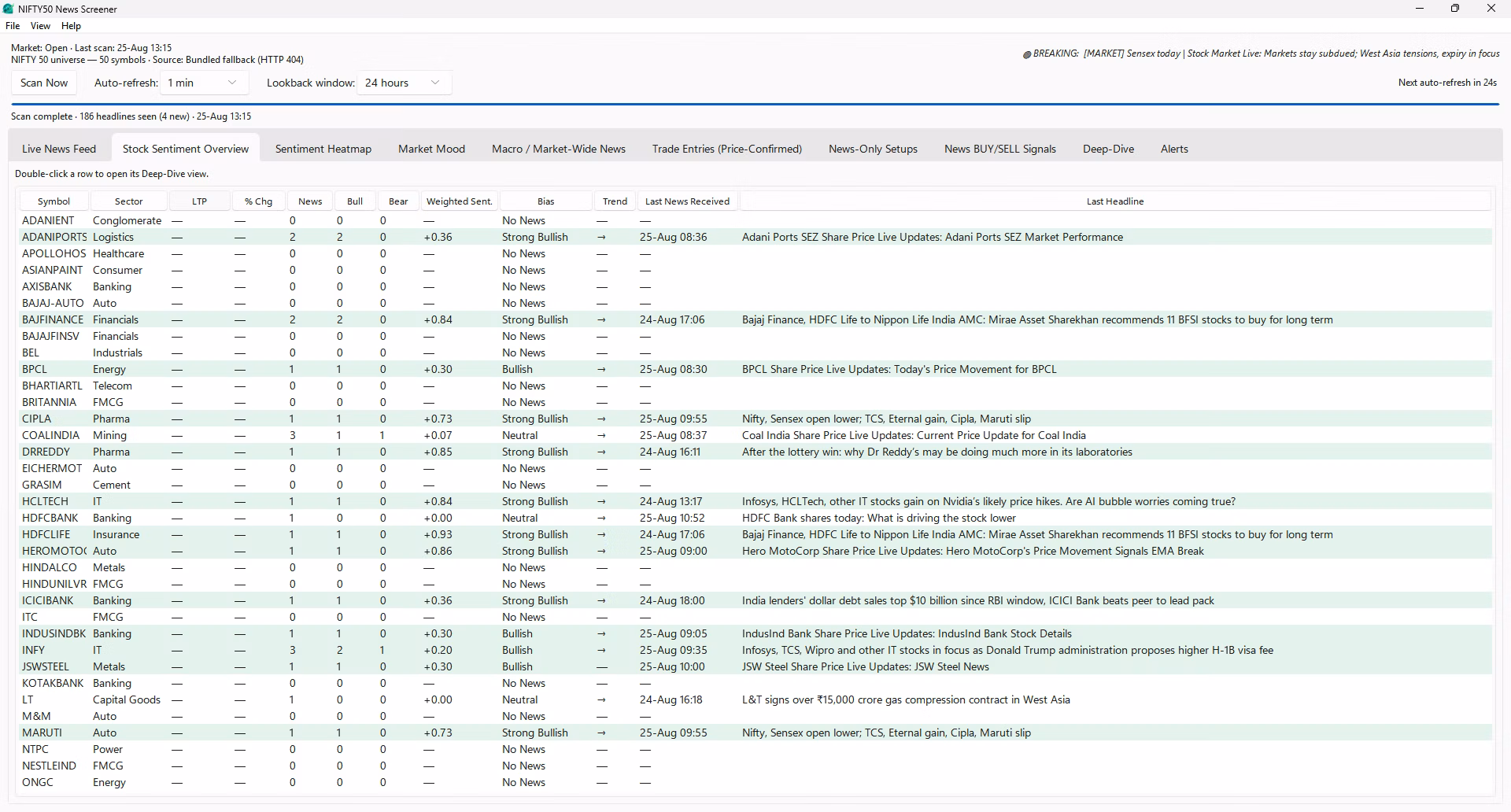The width and height of the screenshot is (1511, 812).
Task: Click the DRREDDY symbol cell
Action: [x=46, y=452]
